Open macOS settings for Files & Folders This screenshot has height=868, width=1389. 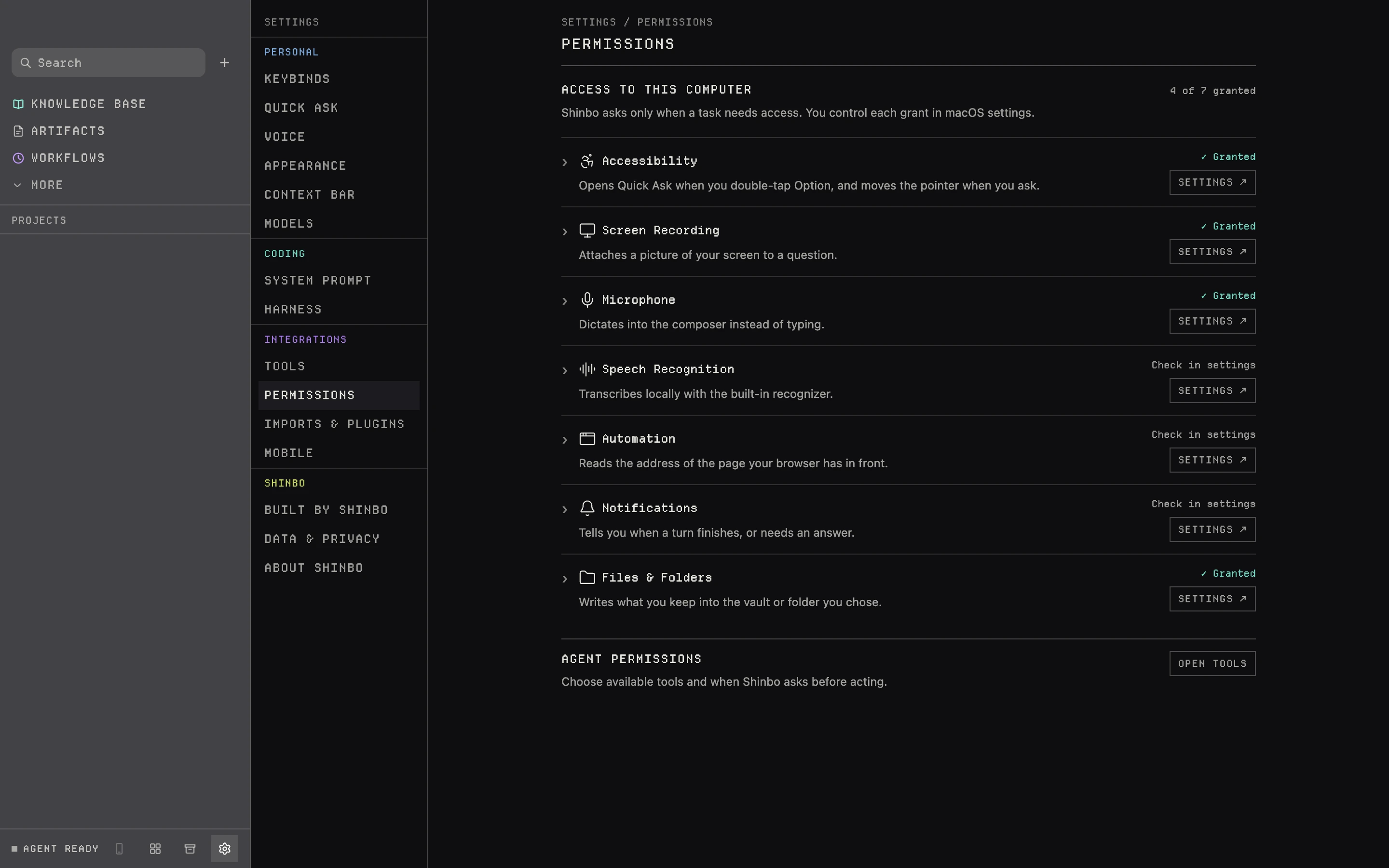click(1212, 599)
